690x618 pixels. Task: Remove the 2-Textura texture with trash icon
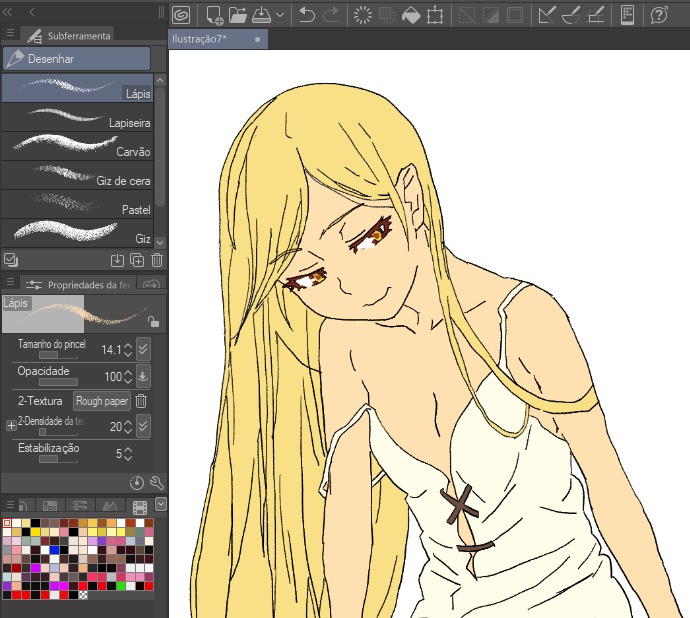141,401
